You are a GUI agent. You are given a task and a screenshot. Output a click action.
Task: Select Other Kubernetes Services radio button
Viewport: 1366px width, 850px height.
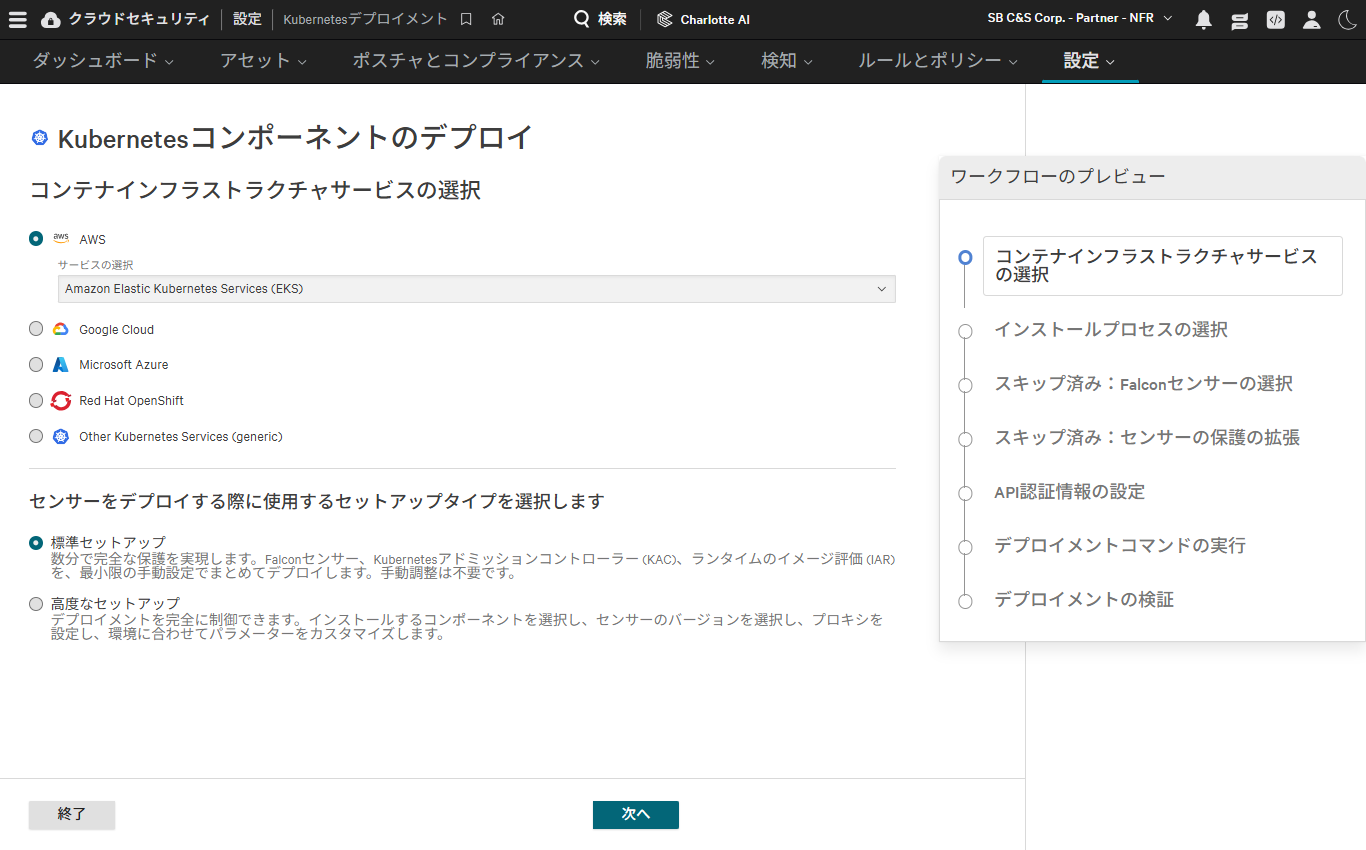tap(36, 437)
